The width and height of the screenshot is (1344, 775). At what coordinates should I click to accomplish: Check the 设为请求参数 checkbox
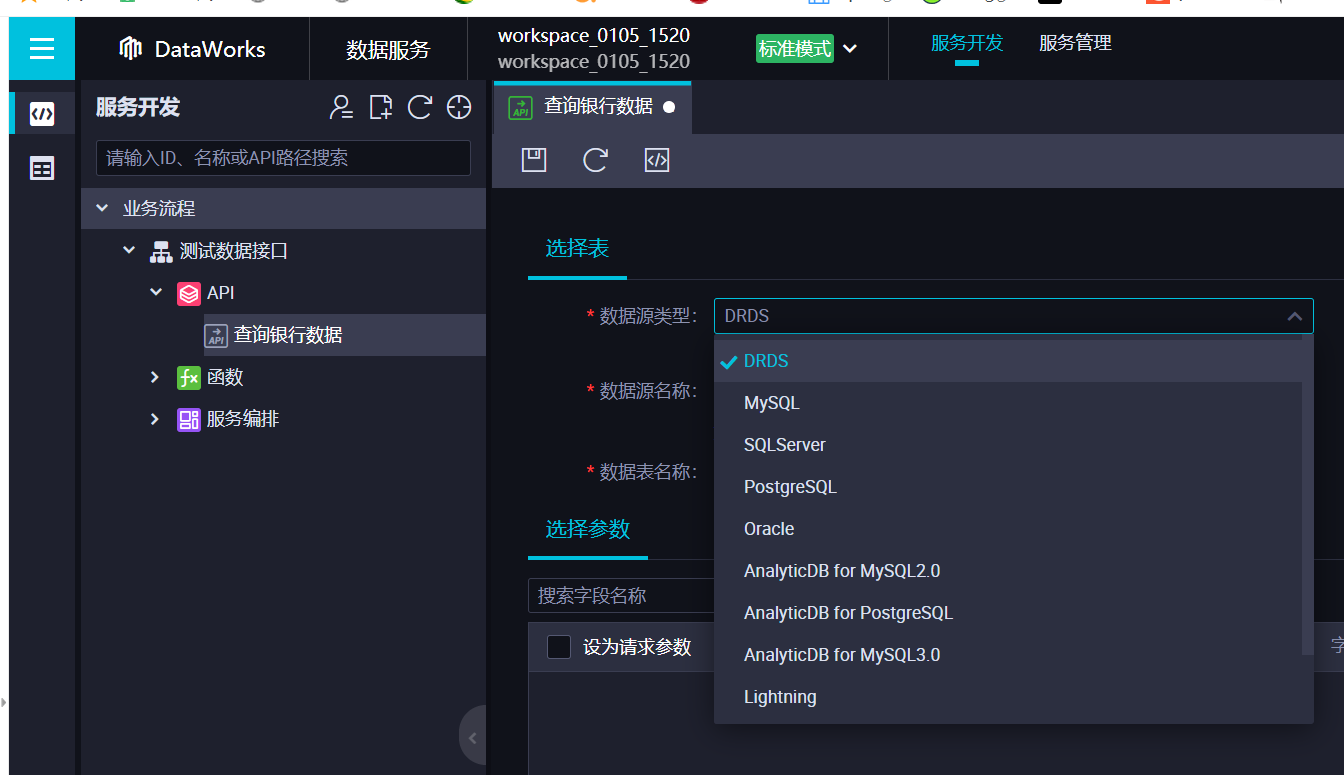tap(559, 647)
